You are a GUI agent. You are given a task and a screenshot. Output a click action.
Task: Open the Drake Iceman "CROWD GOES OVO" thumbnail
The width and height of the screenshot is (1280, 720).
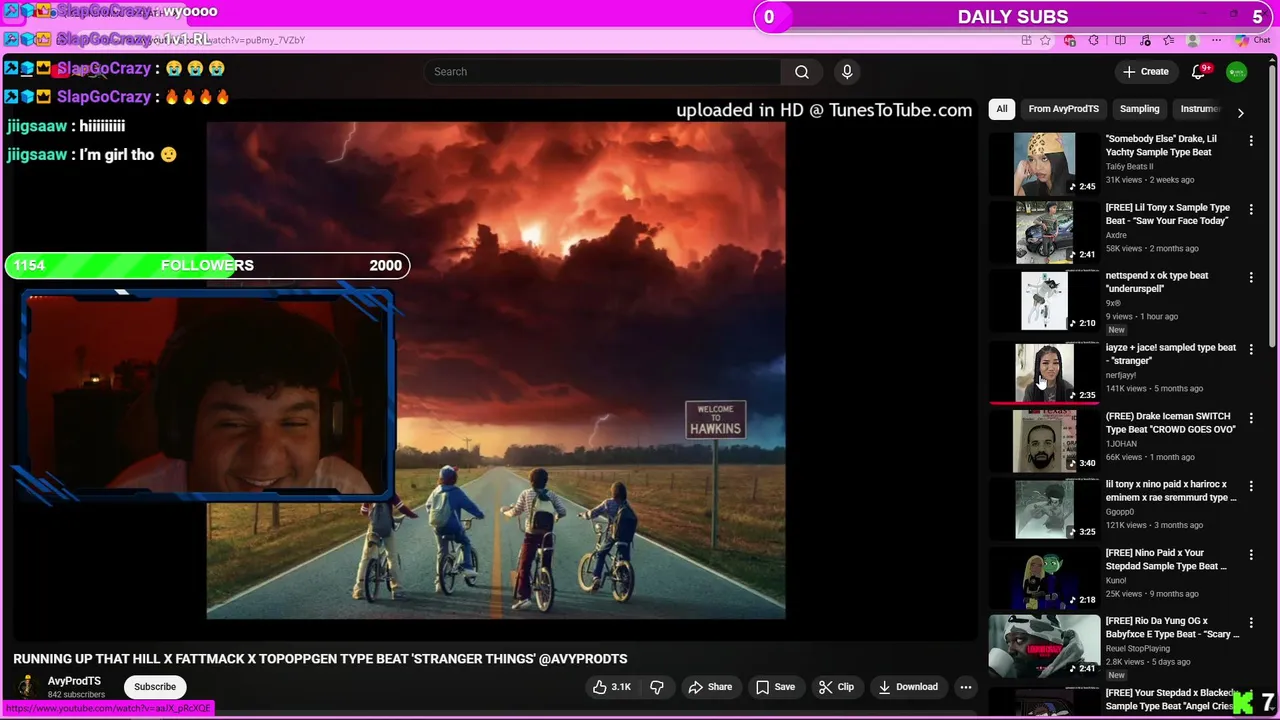pyautogui.click(x=1044, y=440)
